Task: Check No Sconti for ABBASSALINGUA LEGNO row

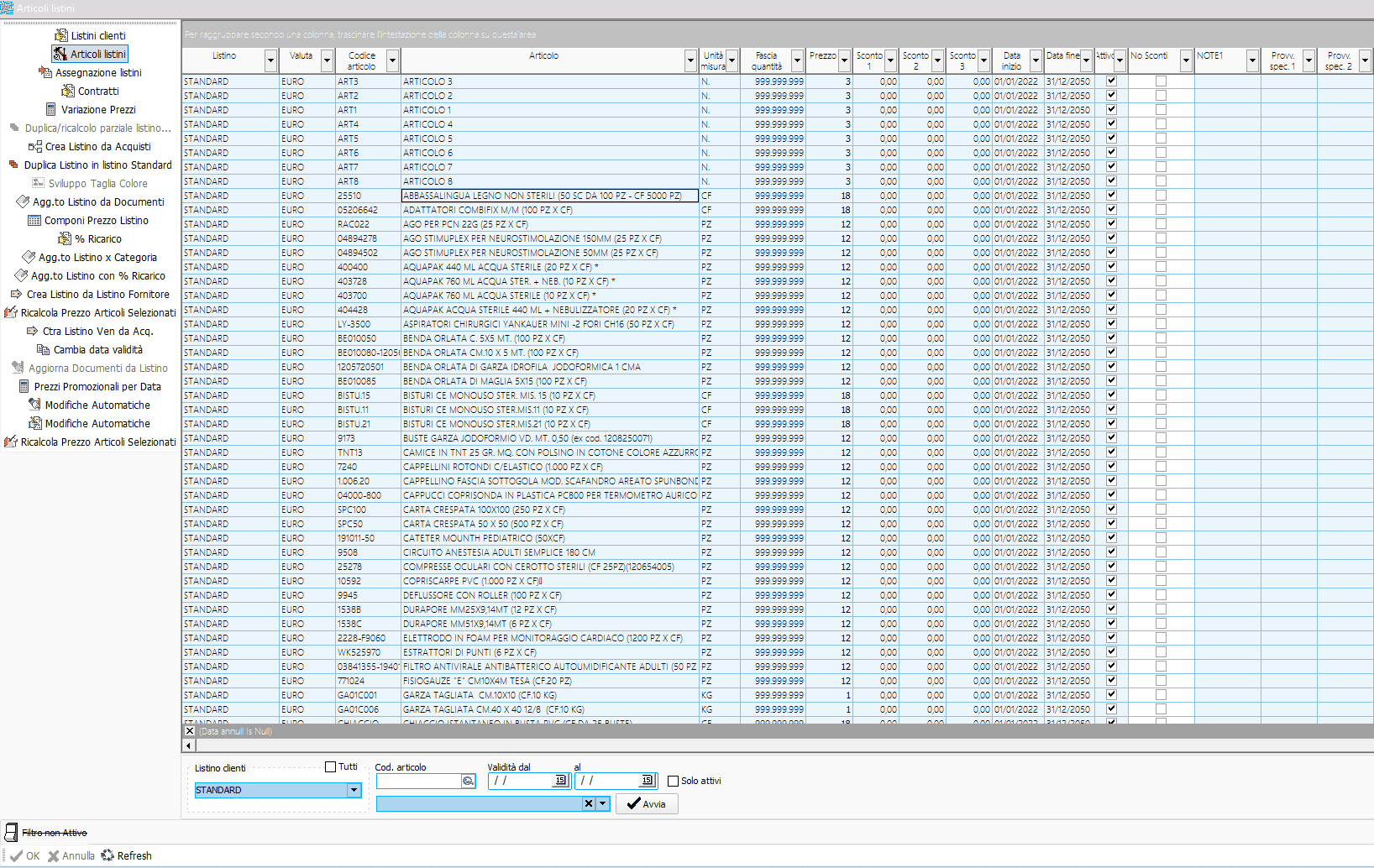Action: (x=1161, y=196)
